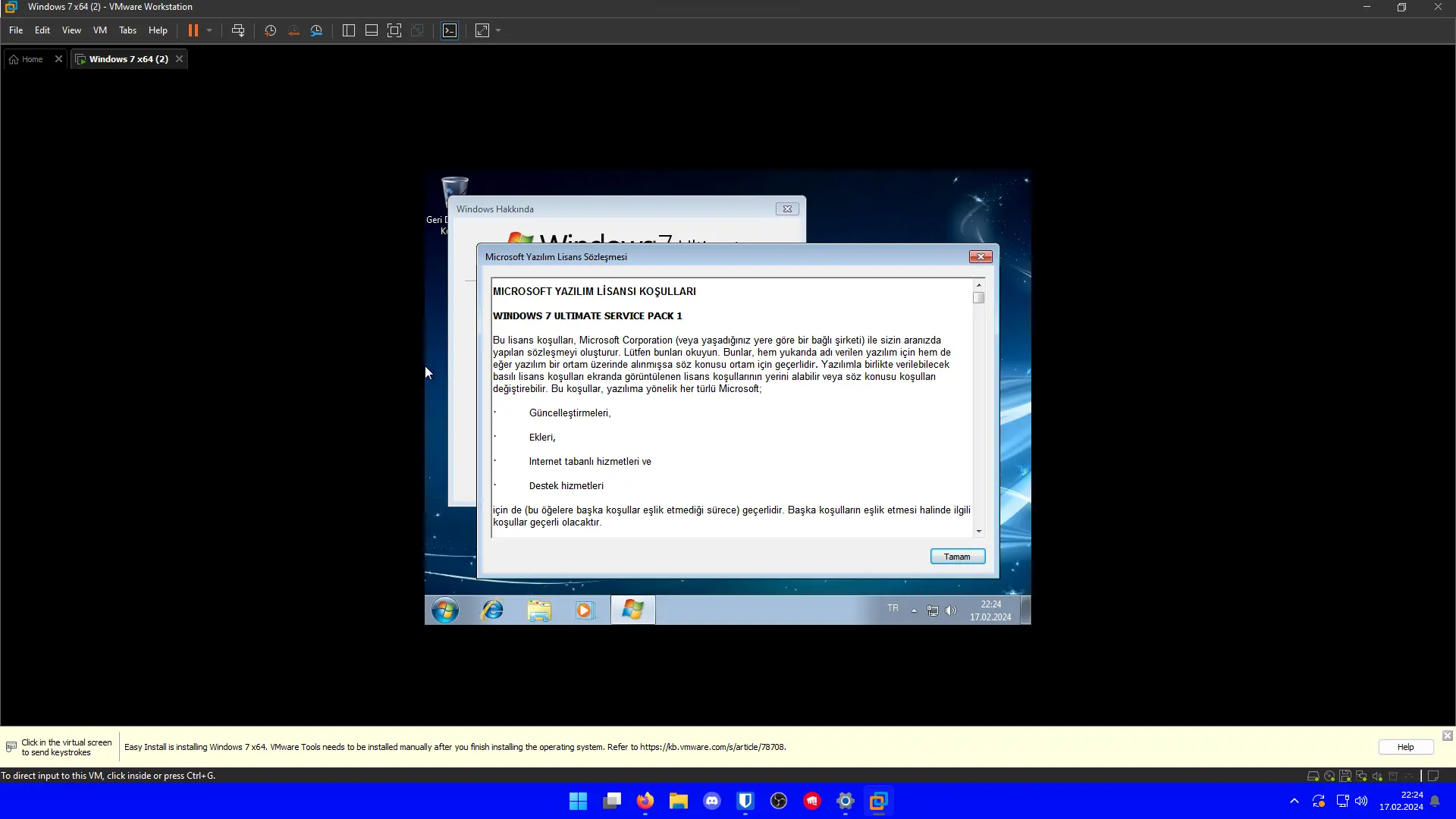
Task: Open the Help menu in the menu bar
Action: click(158, 30)
